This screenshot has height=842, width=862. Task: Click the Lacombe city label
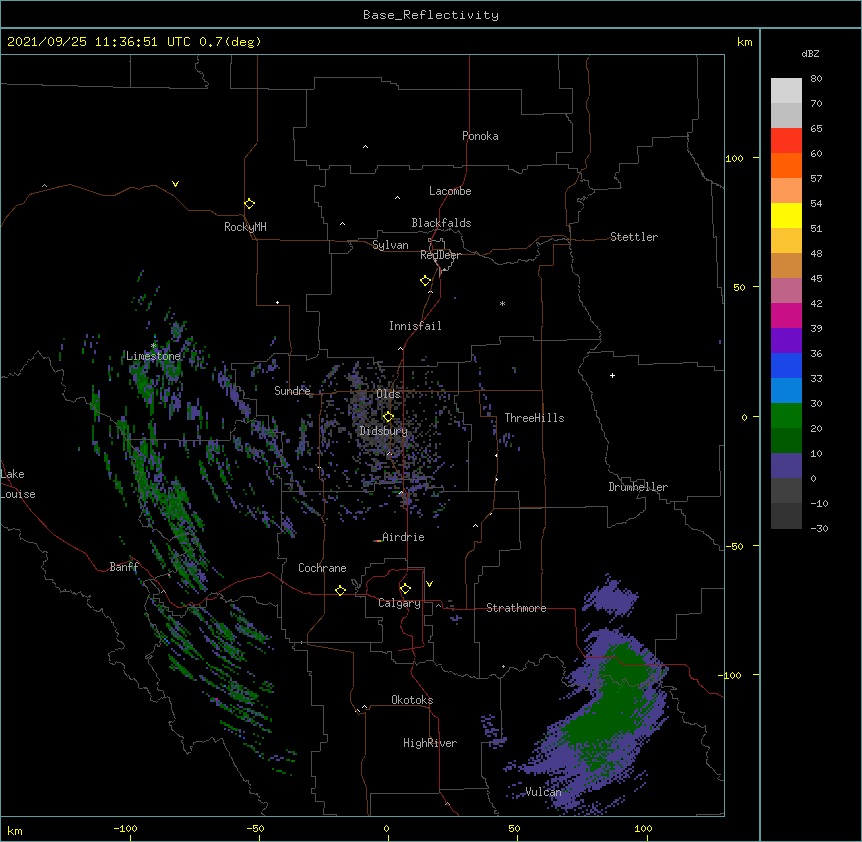tap(450, 191)
